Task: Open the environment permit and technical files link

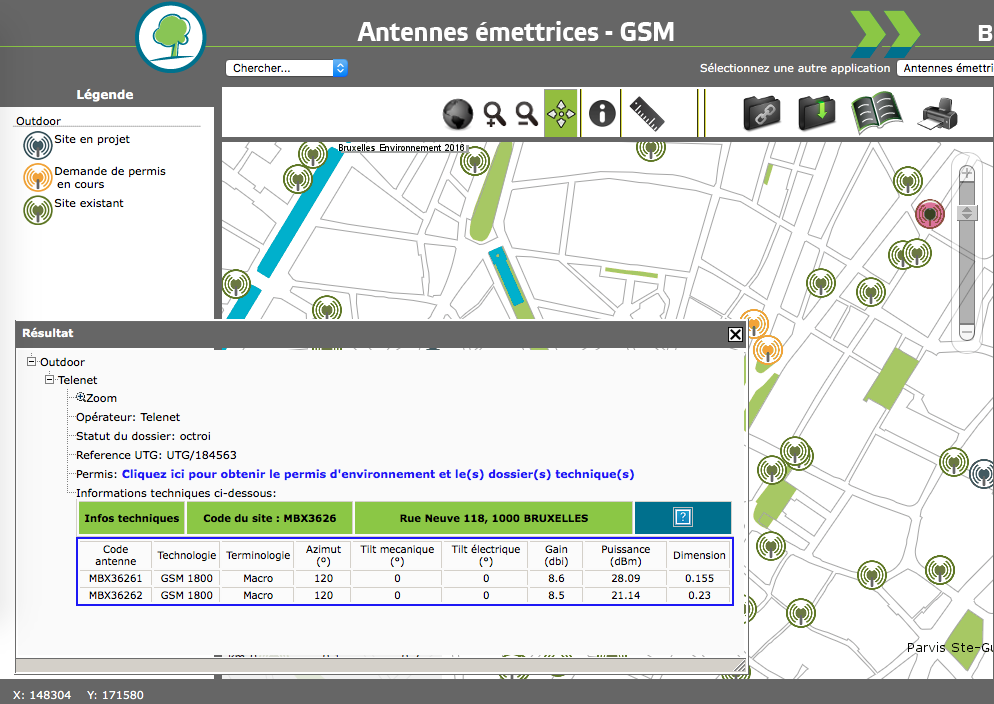Action: pos(378,474)
